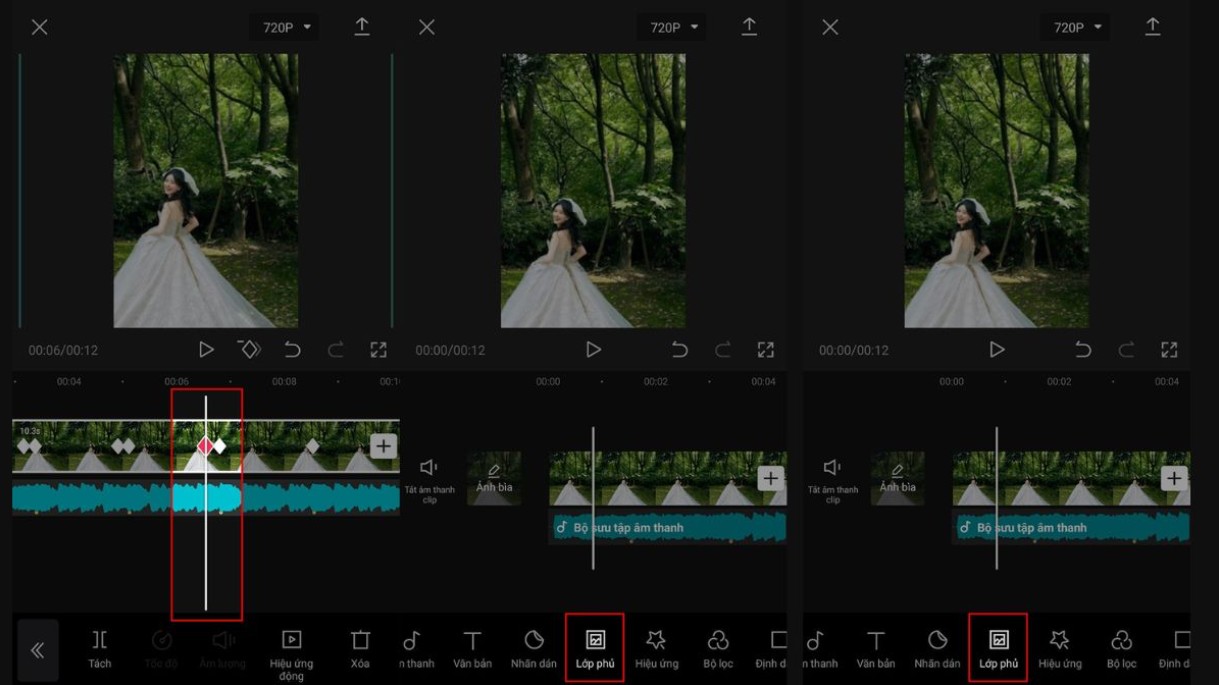Play the video in the left panel

206,349
